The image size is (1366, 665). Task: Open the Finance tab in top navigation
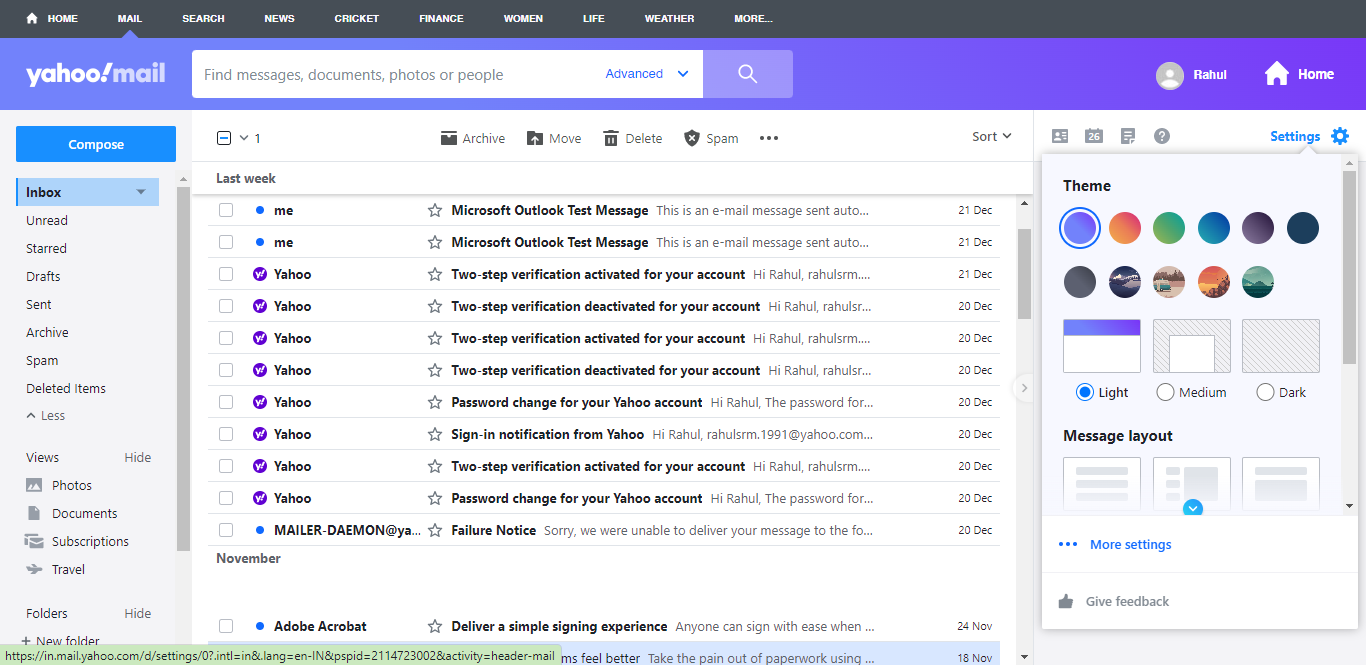click(x=441, y=18)
